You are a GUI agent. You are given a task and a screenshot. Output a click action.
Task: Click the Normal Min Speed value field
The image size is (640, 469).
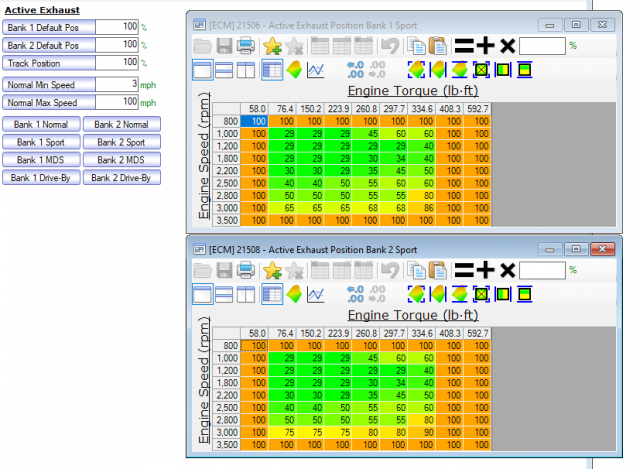115,84
